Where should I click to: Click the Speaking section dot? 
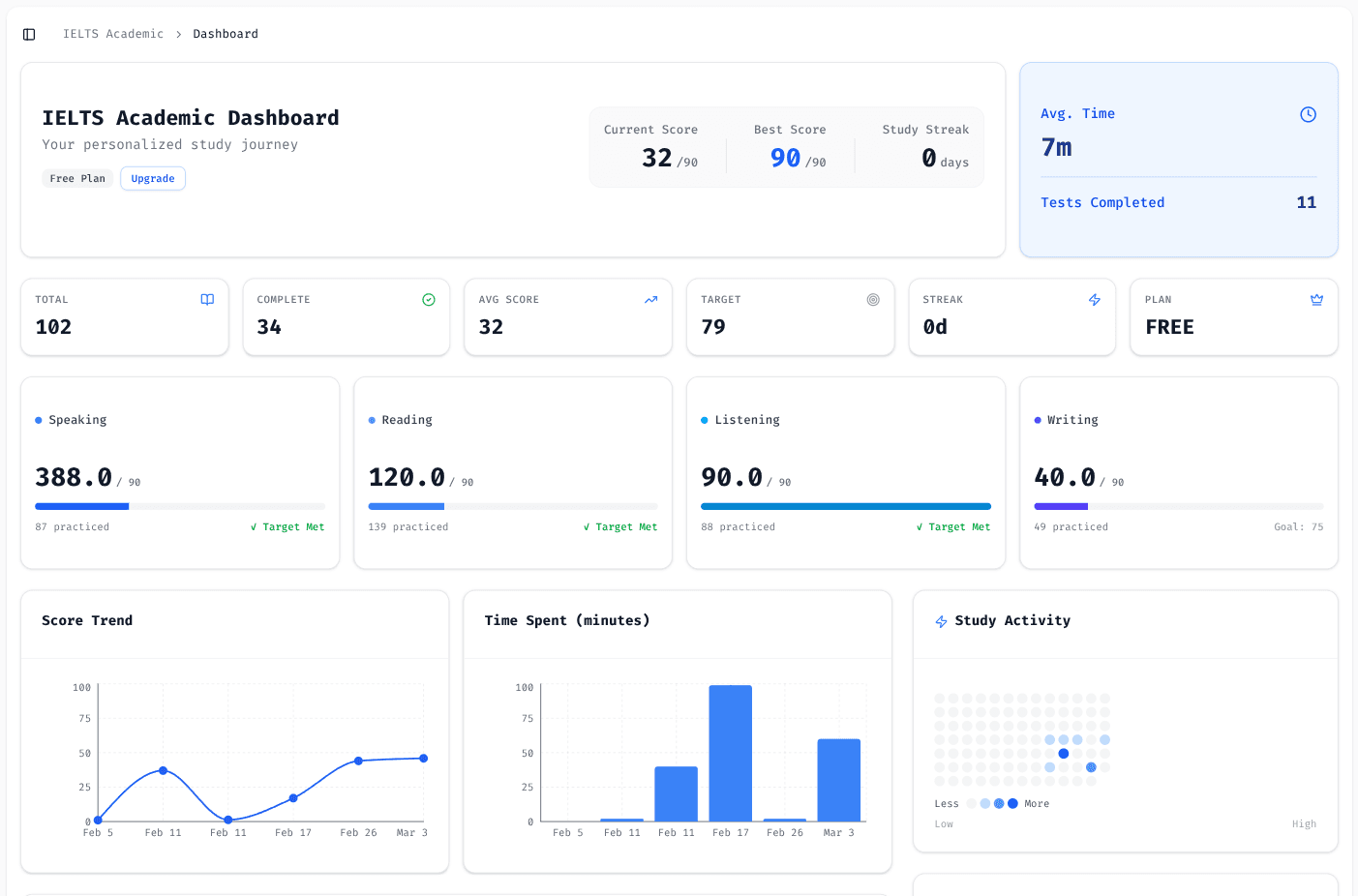pos(39,420)
